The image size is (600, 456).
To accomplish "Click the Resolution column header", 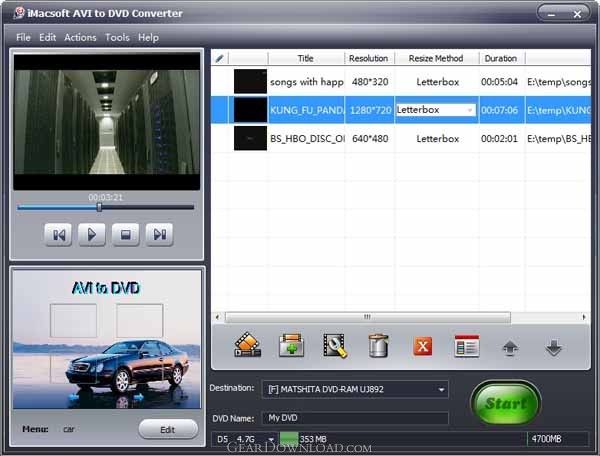I will pyautogui.click(x=369, y=58).
